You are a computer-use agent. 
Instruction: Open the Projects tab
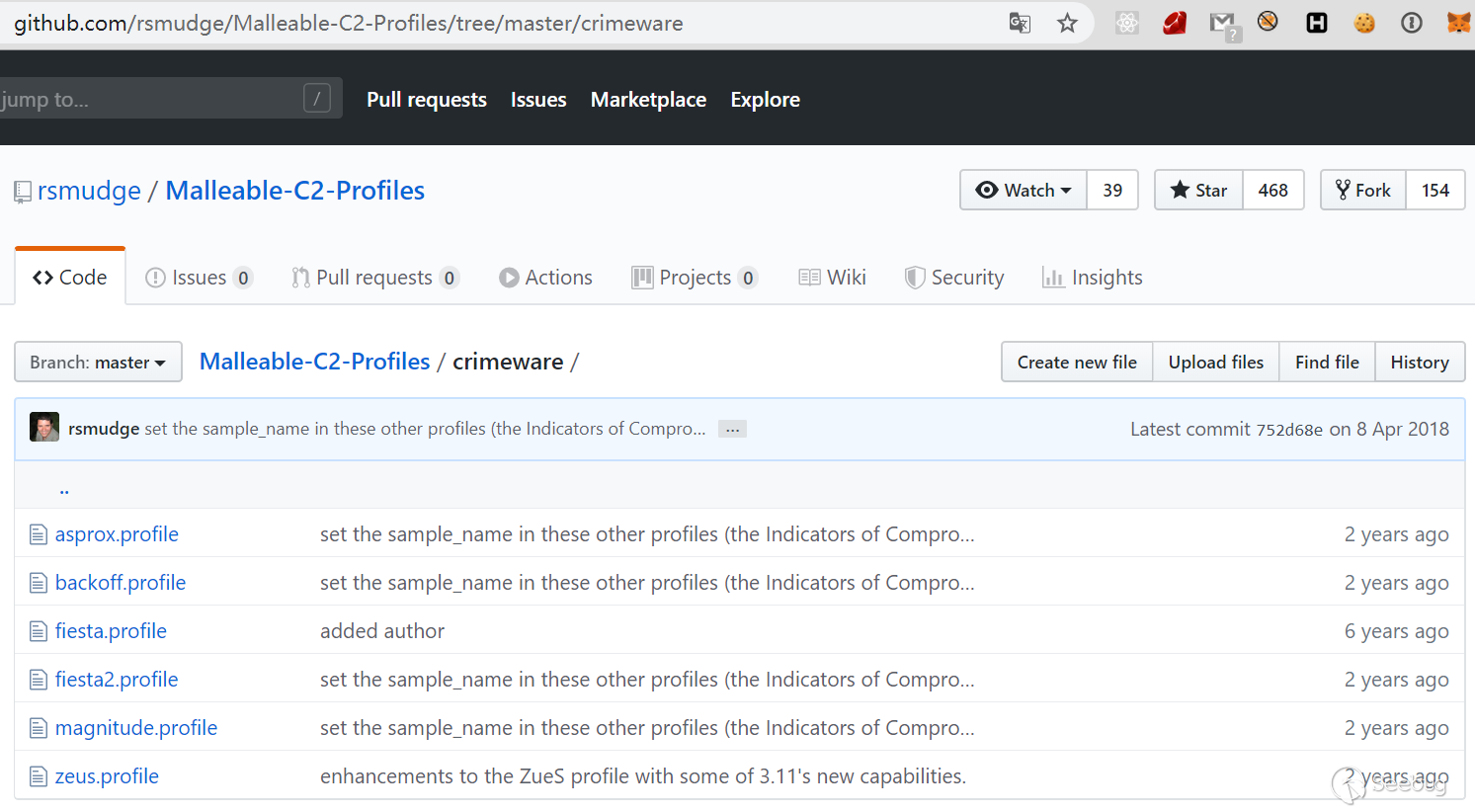coord(695,278)
